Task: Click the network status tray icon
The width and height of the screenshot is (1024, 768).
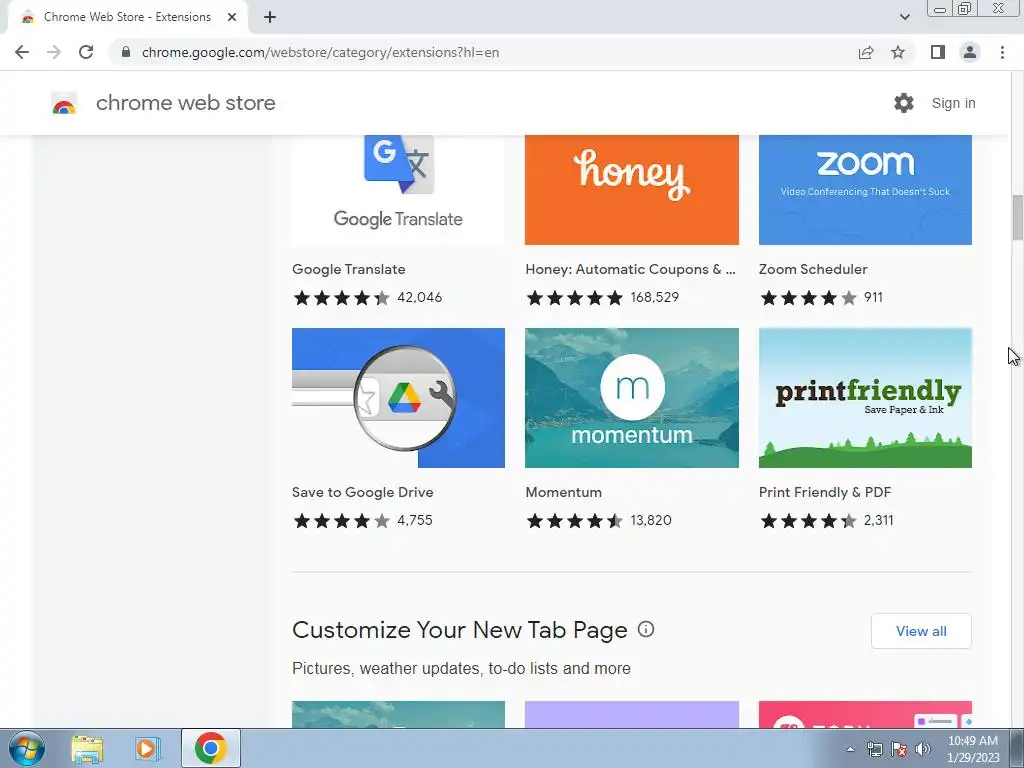Action: coord(874,749)
